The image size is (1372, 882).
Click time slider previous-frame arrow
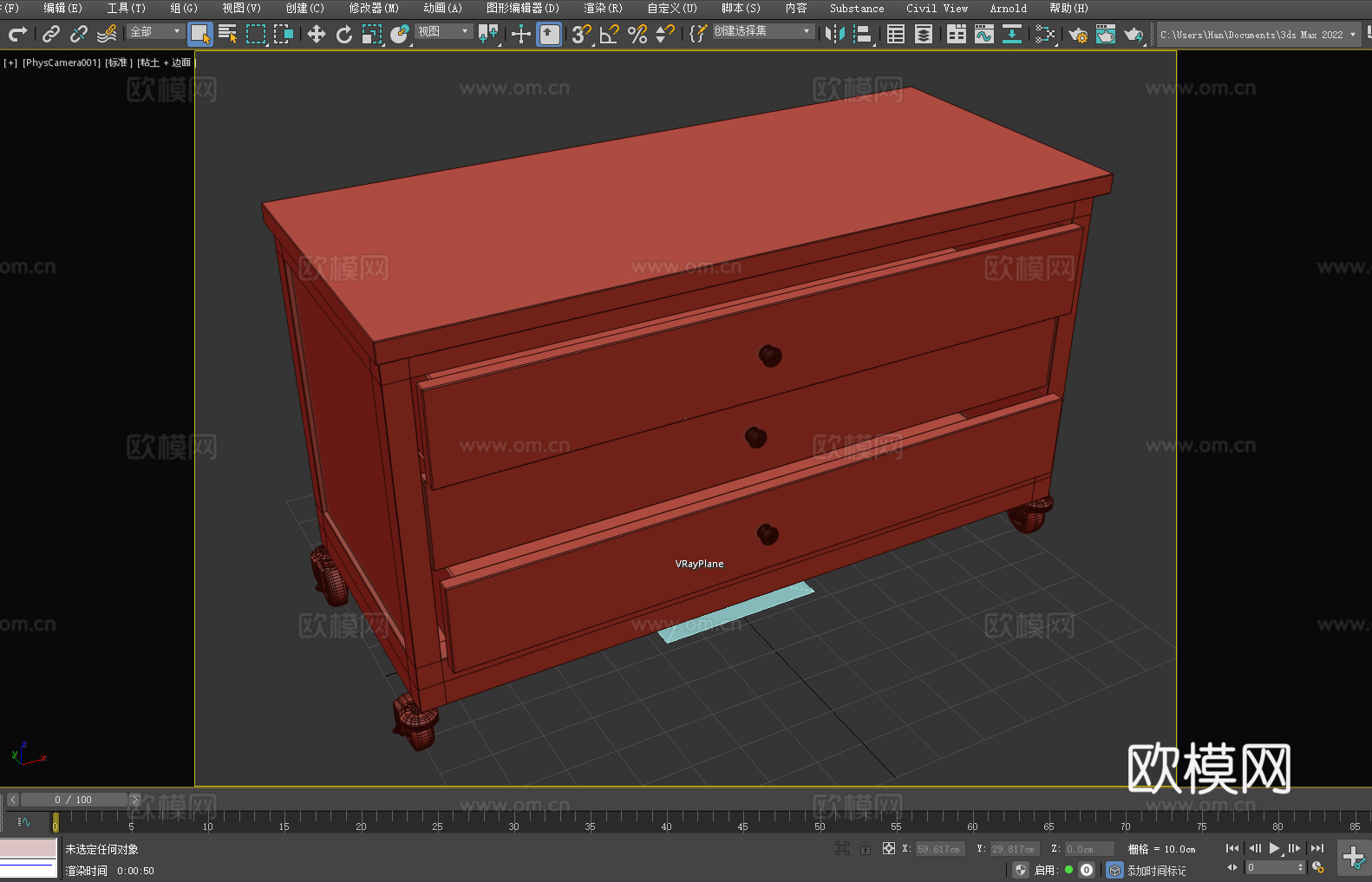point(12,800)
